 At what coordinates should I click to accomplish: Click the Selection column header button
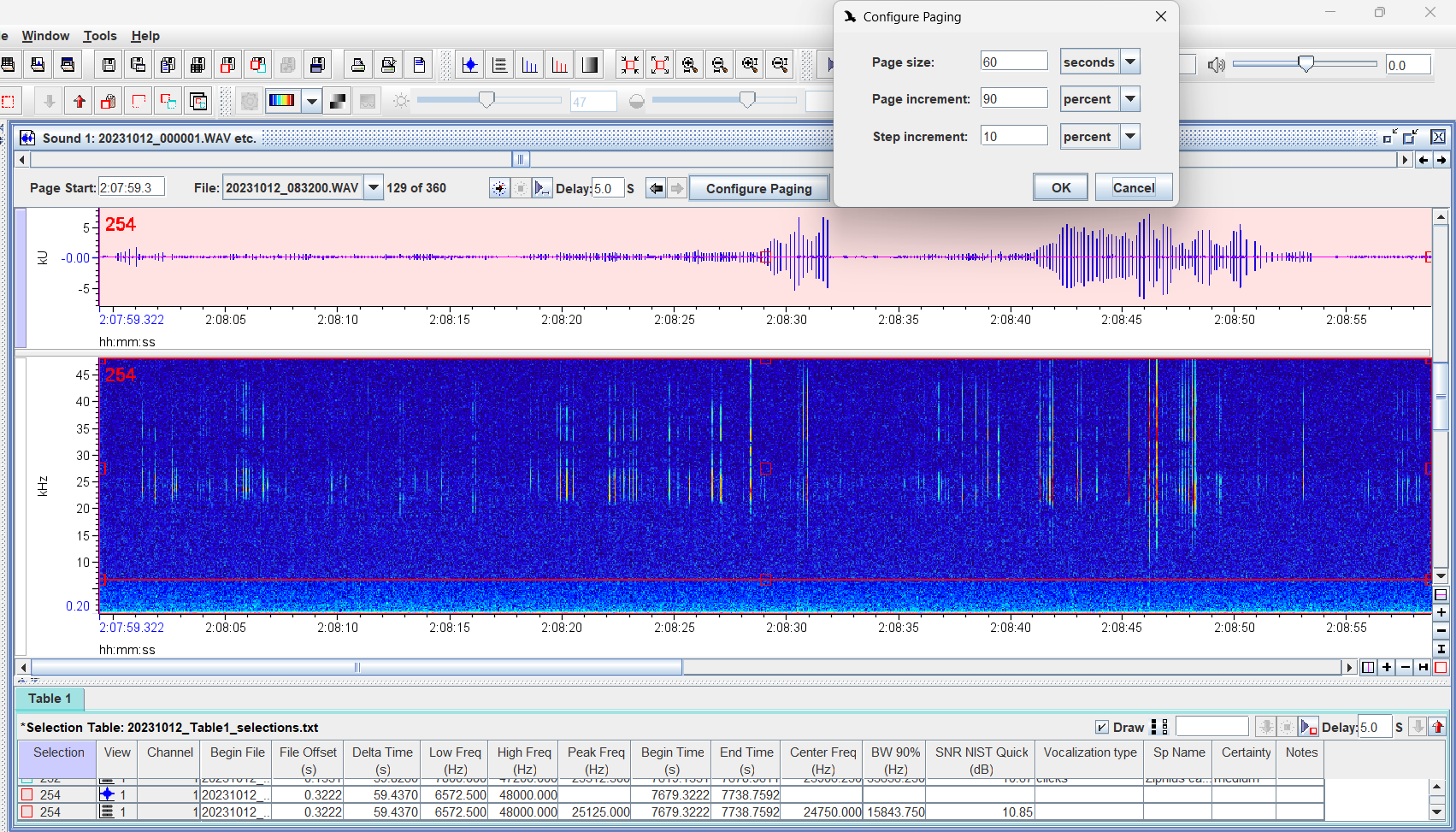click(x=58, y=759)
